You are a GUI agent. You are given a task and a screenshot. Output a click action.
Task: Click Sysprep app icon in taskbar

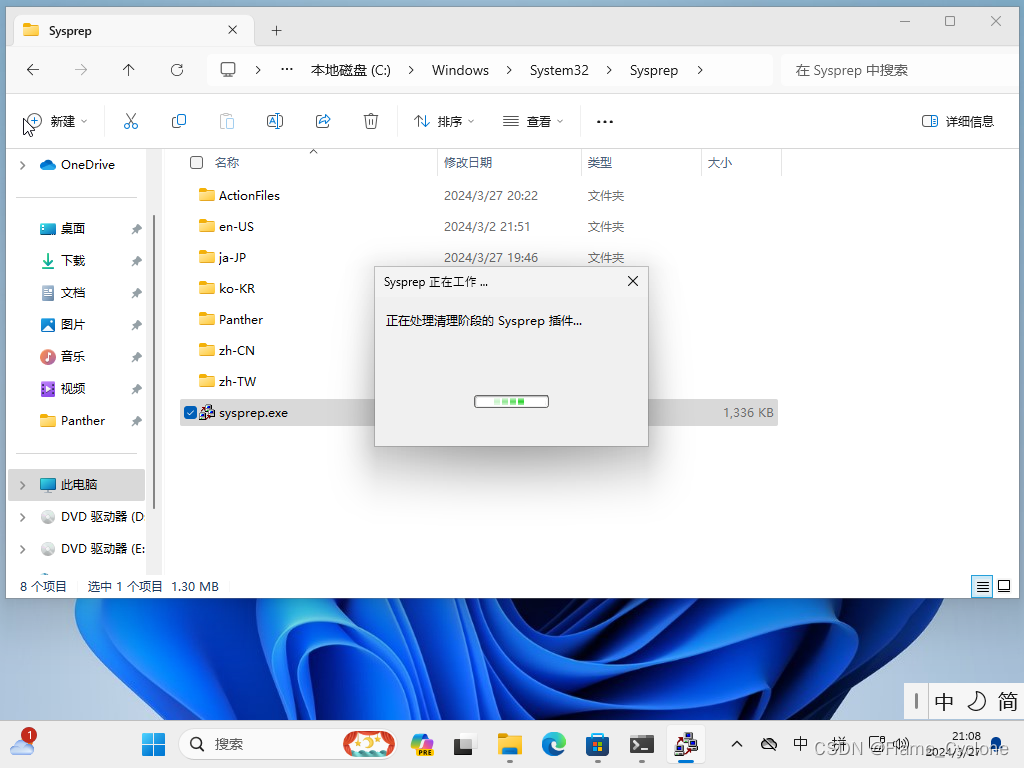coord(686,744)
